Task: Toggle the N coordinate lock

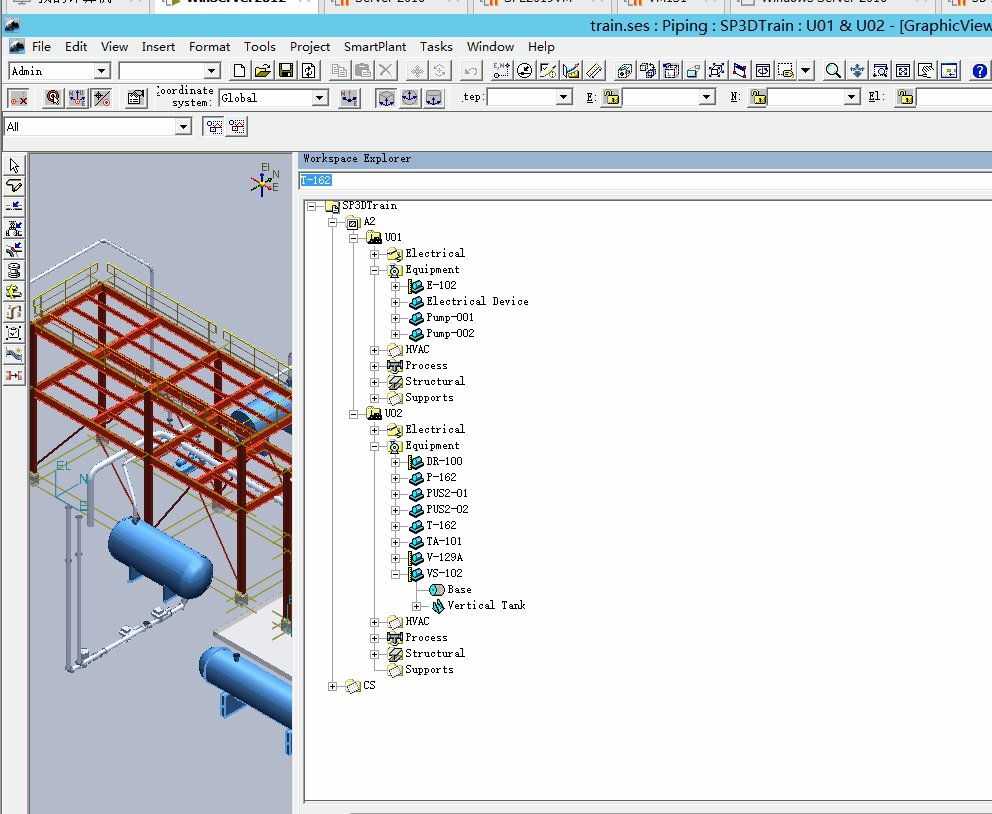Action: pos(758,97)
